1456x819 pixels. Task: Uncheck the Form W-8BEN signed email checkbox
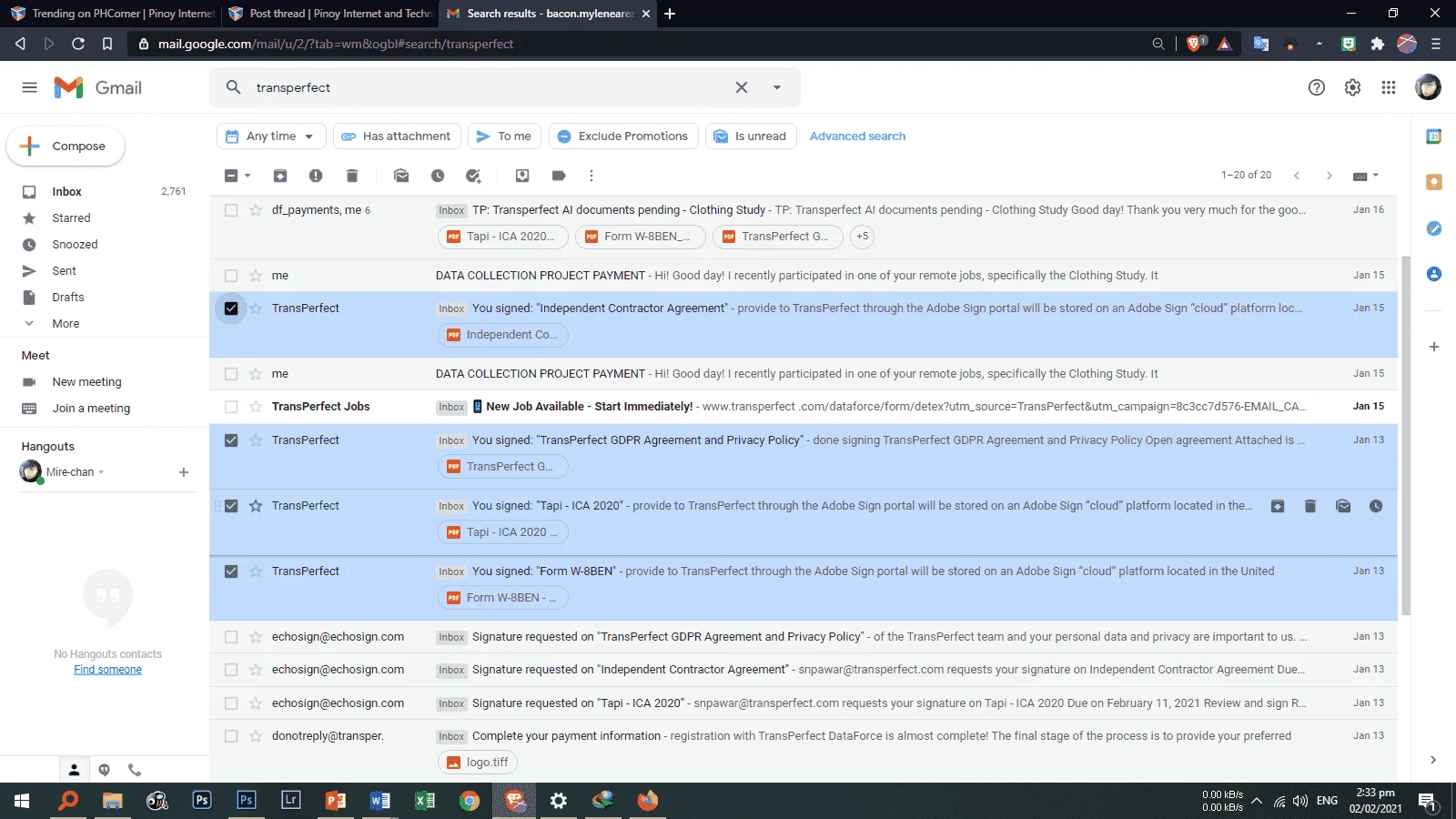coord(231,571)
